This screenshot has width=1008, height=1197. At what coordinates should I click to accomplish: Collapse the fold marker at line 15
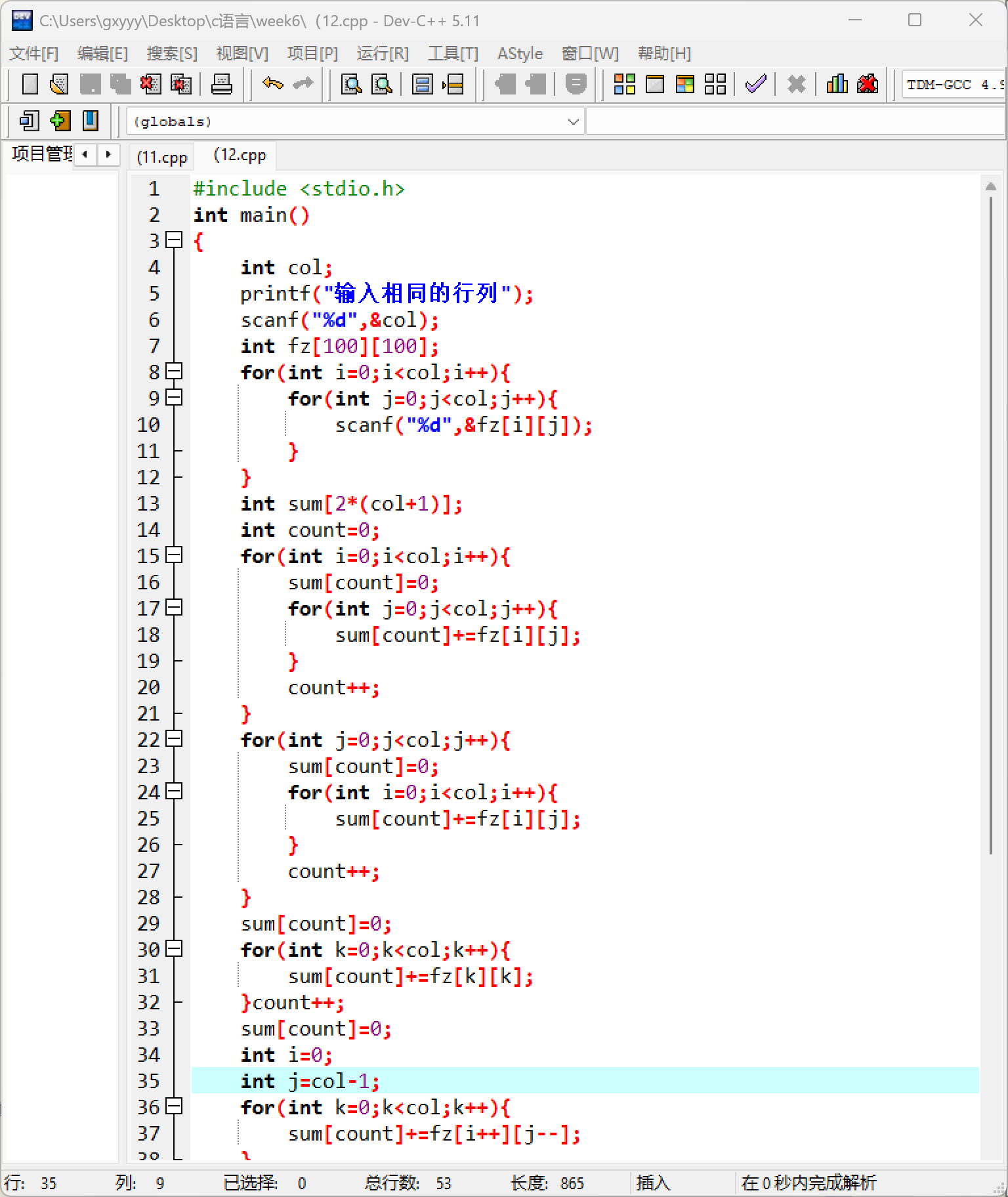(x=174, y=555)
